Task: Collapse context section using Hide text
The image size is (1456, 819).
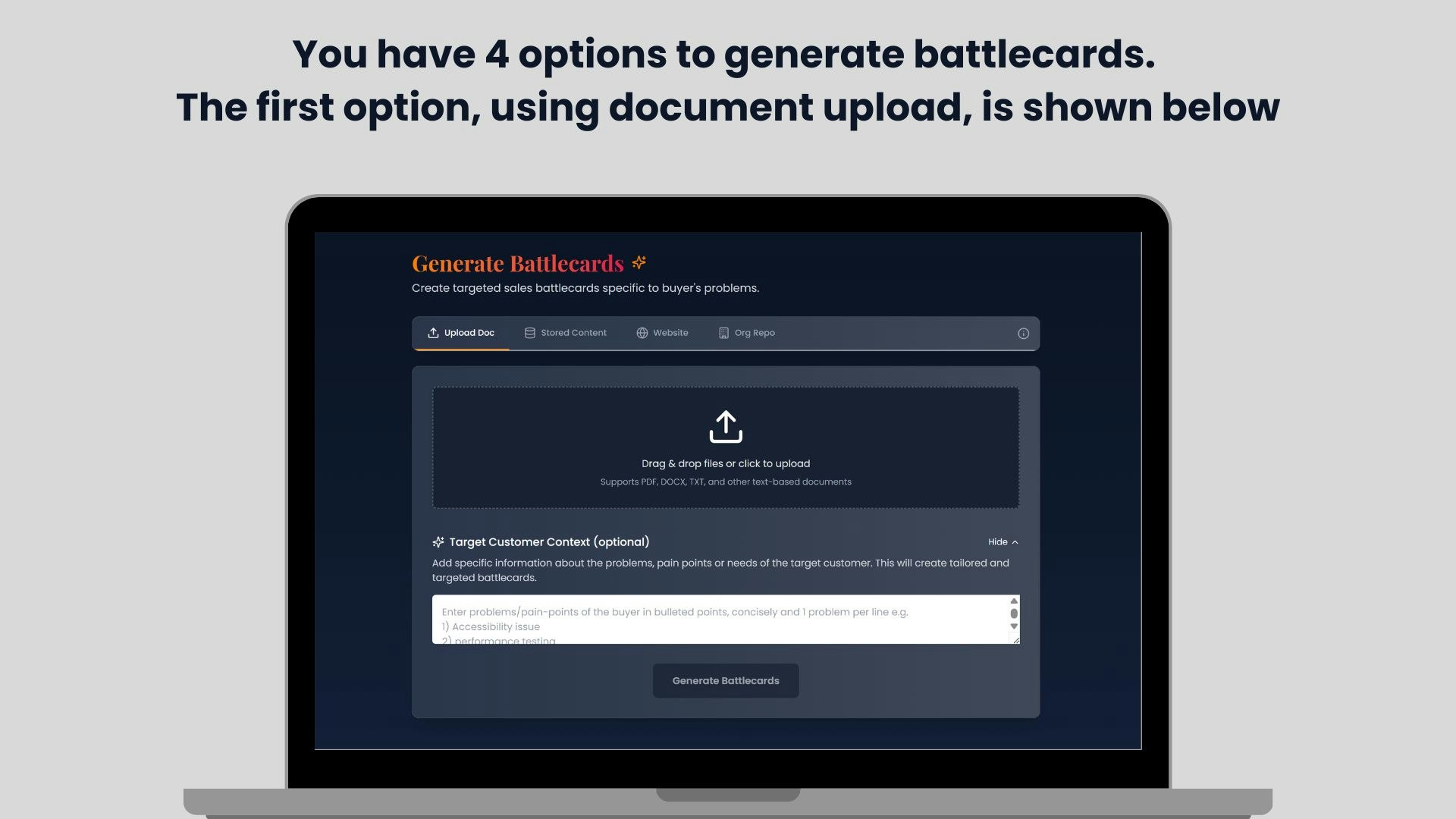Action: pyautogui.click(x=997, y=542)
